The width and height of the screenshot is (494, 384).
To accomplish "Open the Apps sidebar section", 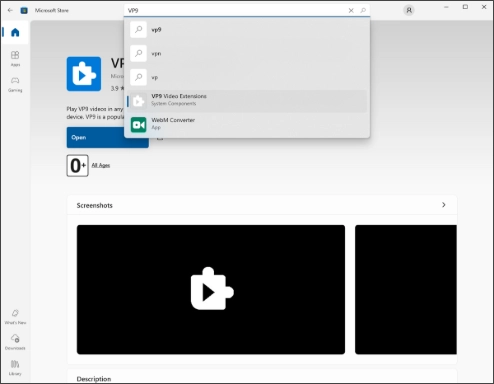I will [15, 58].
